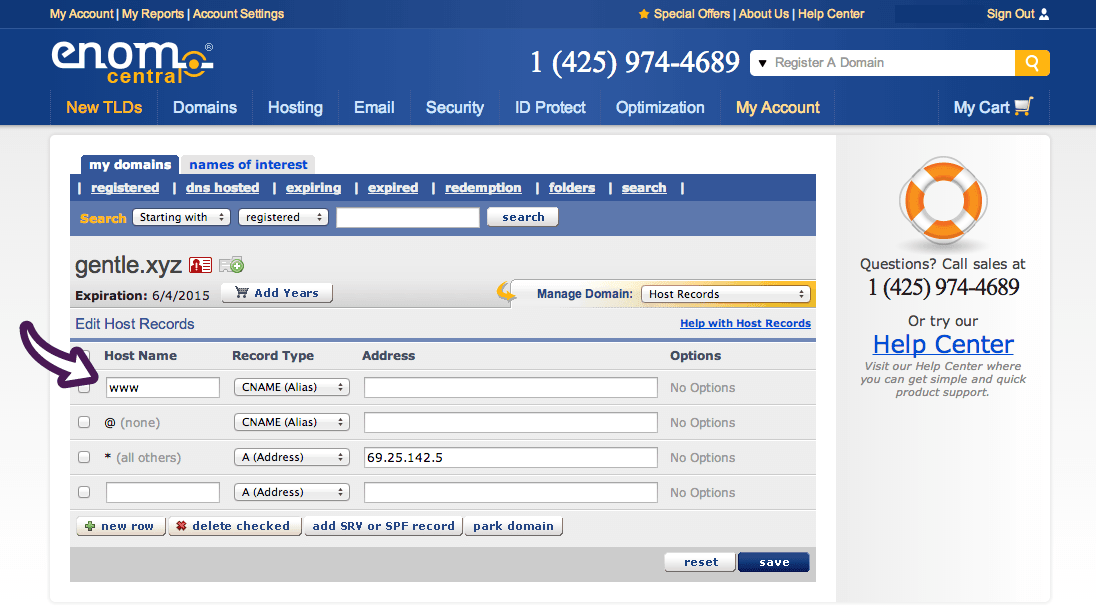The height and width of the screenshot is (609, 1096).
Task: Open the Domains menu
Action: point(205,108)
